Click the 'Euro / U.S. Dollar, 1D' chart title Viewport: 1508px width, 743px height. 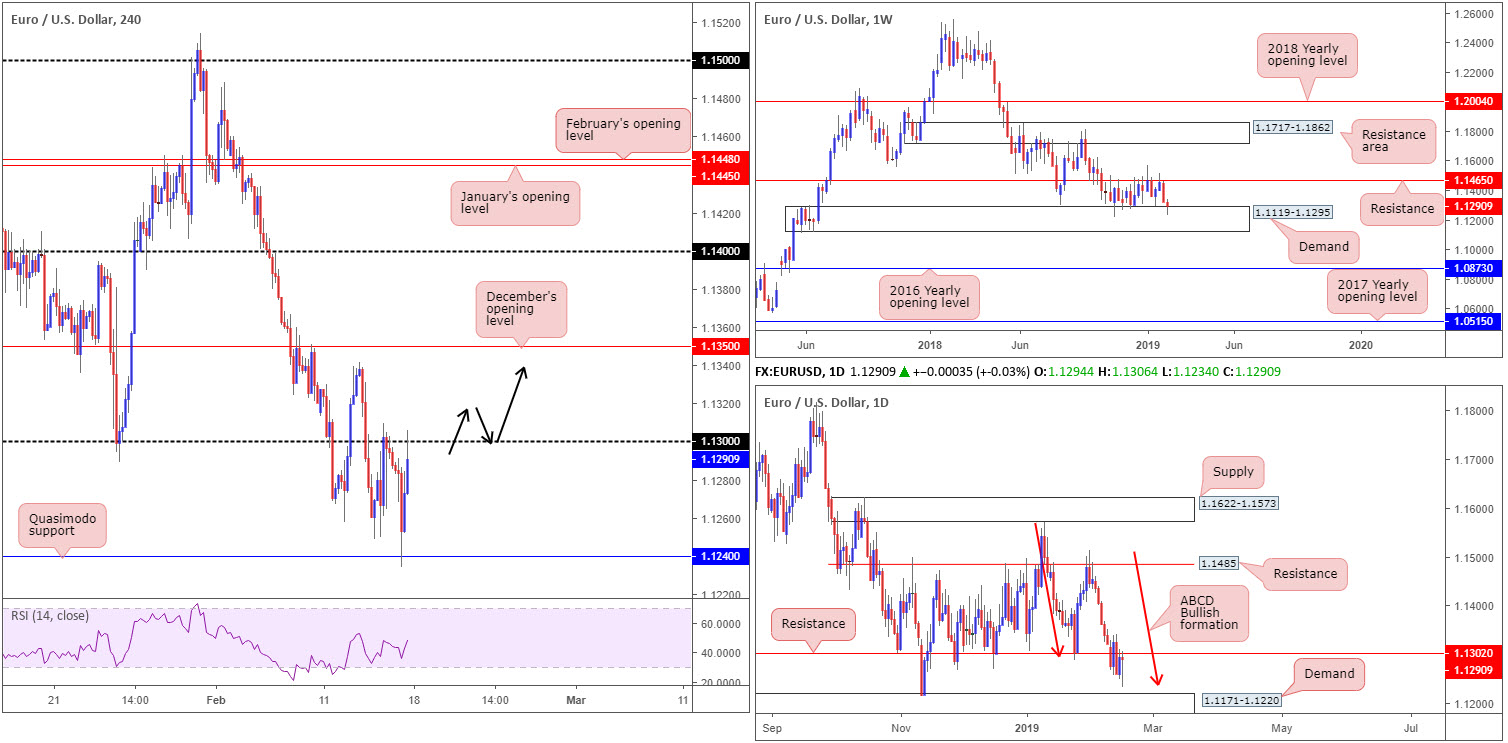pyautogui.click(x=824, y=402)
